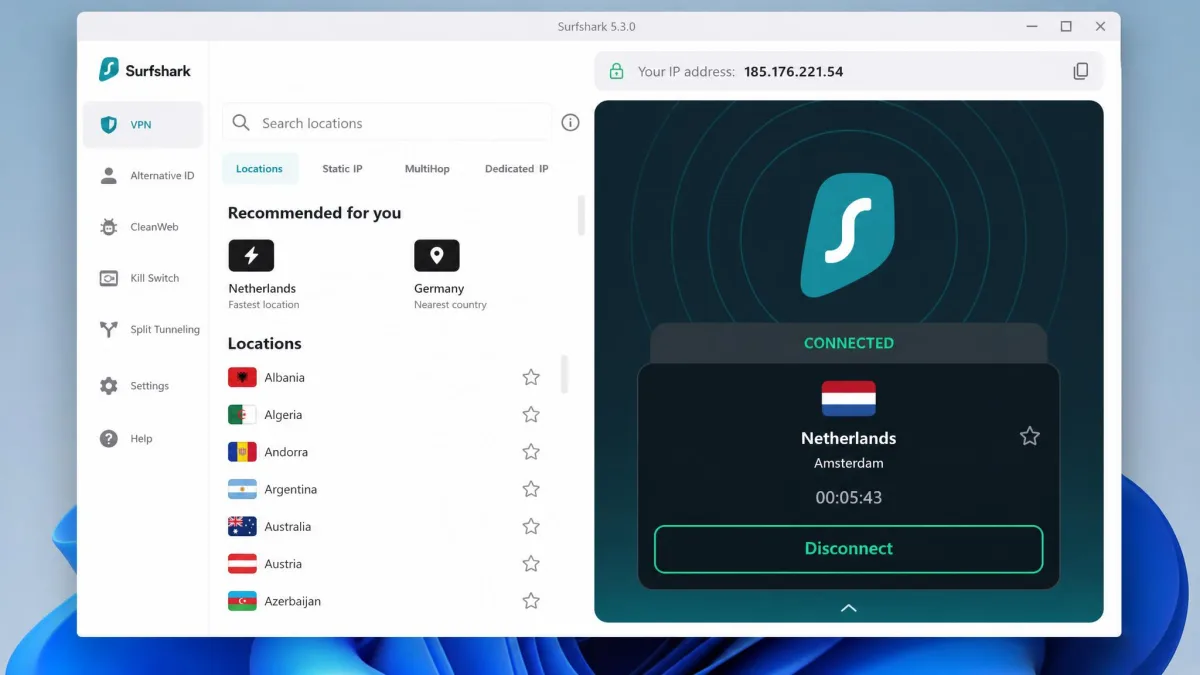Image resolution: width=1200 pixels, height=675 pixels.
Task: Click the Andorra flag icon
Action: [x=242, y=452]
